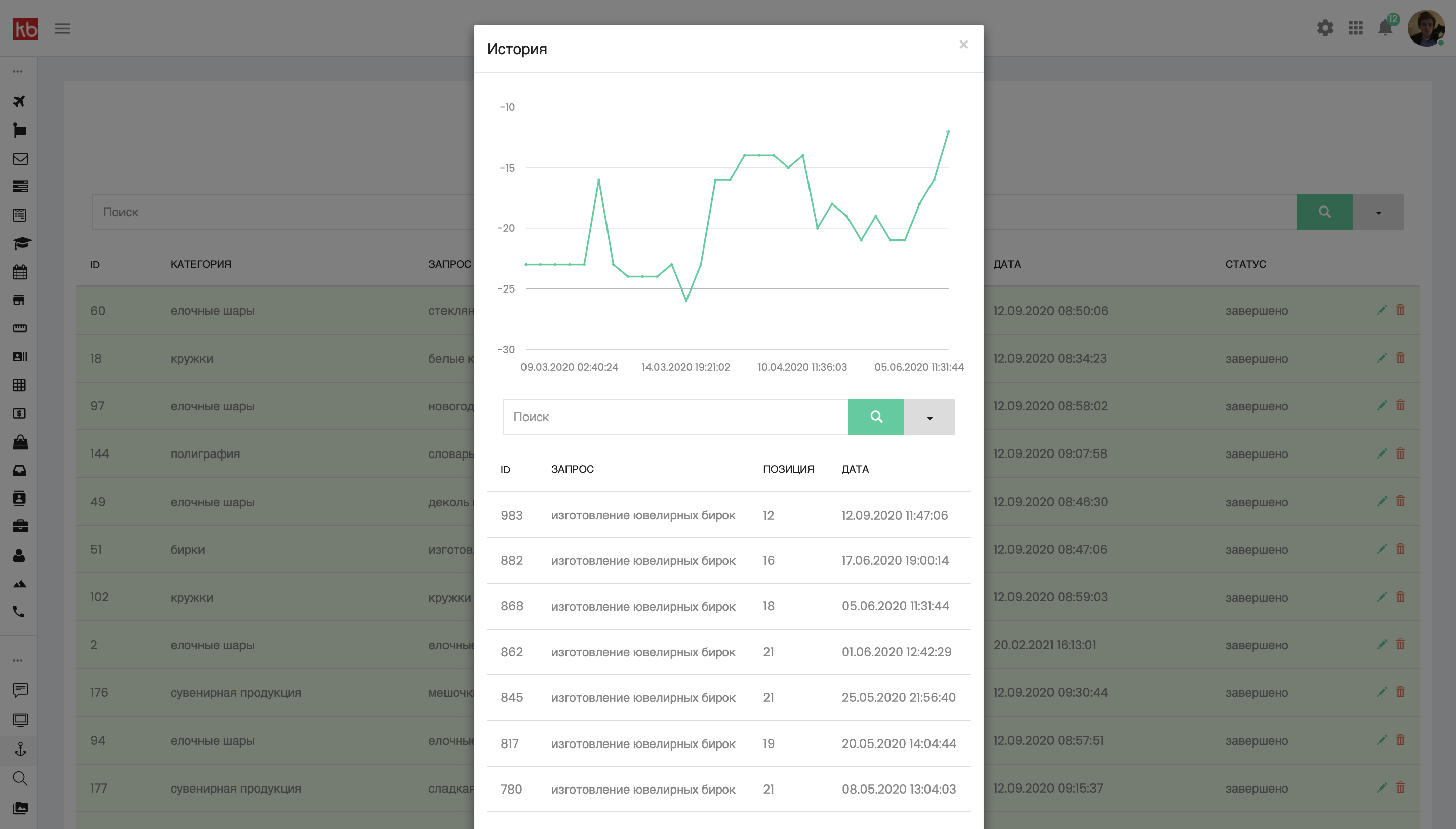
Task: Delete row dated 12.09.2020 08:34:23
Action: tap(1400, 357)
